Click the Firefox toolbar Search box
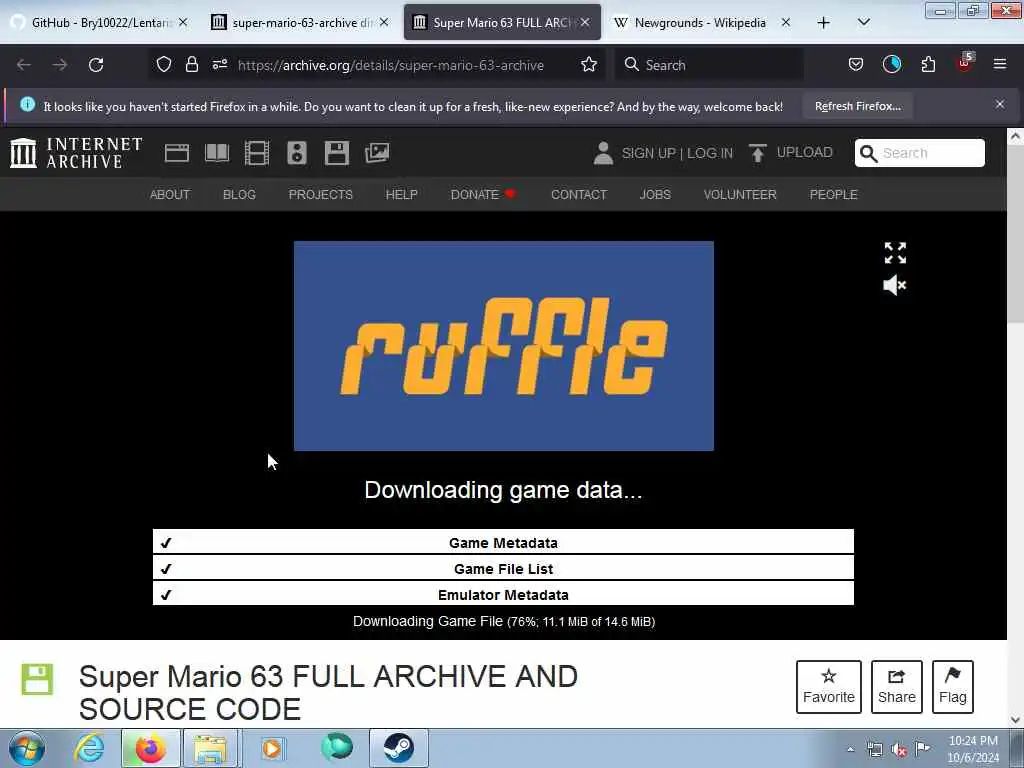The image size is (1024, 768). [x=709, y=65]
